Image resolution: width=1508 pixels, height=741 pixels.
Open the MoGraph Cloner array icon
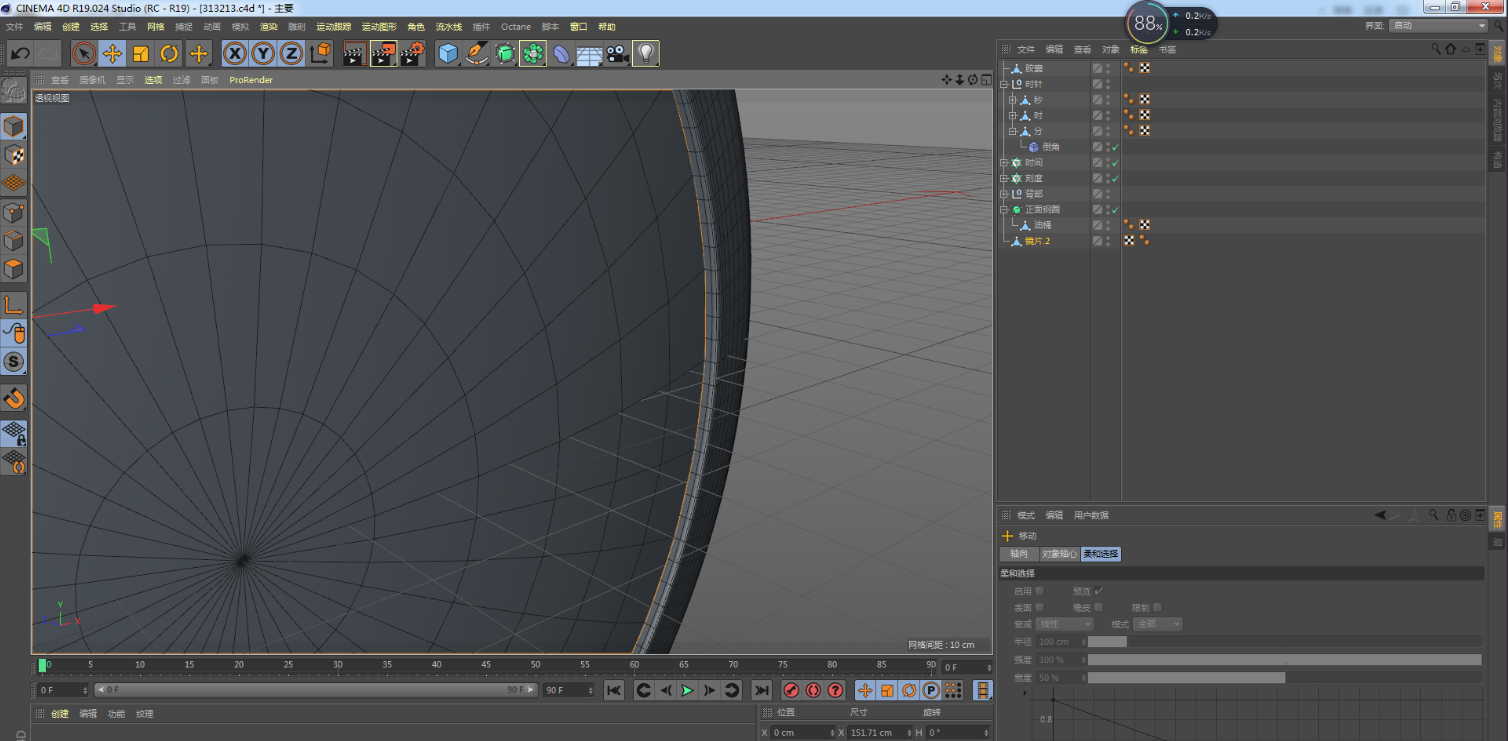click(x=533, y=54)
